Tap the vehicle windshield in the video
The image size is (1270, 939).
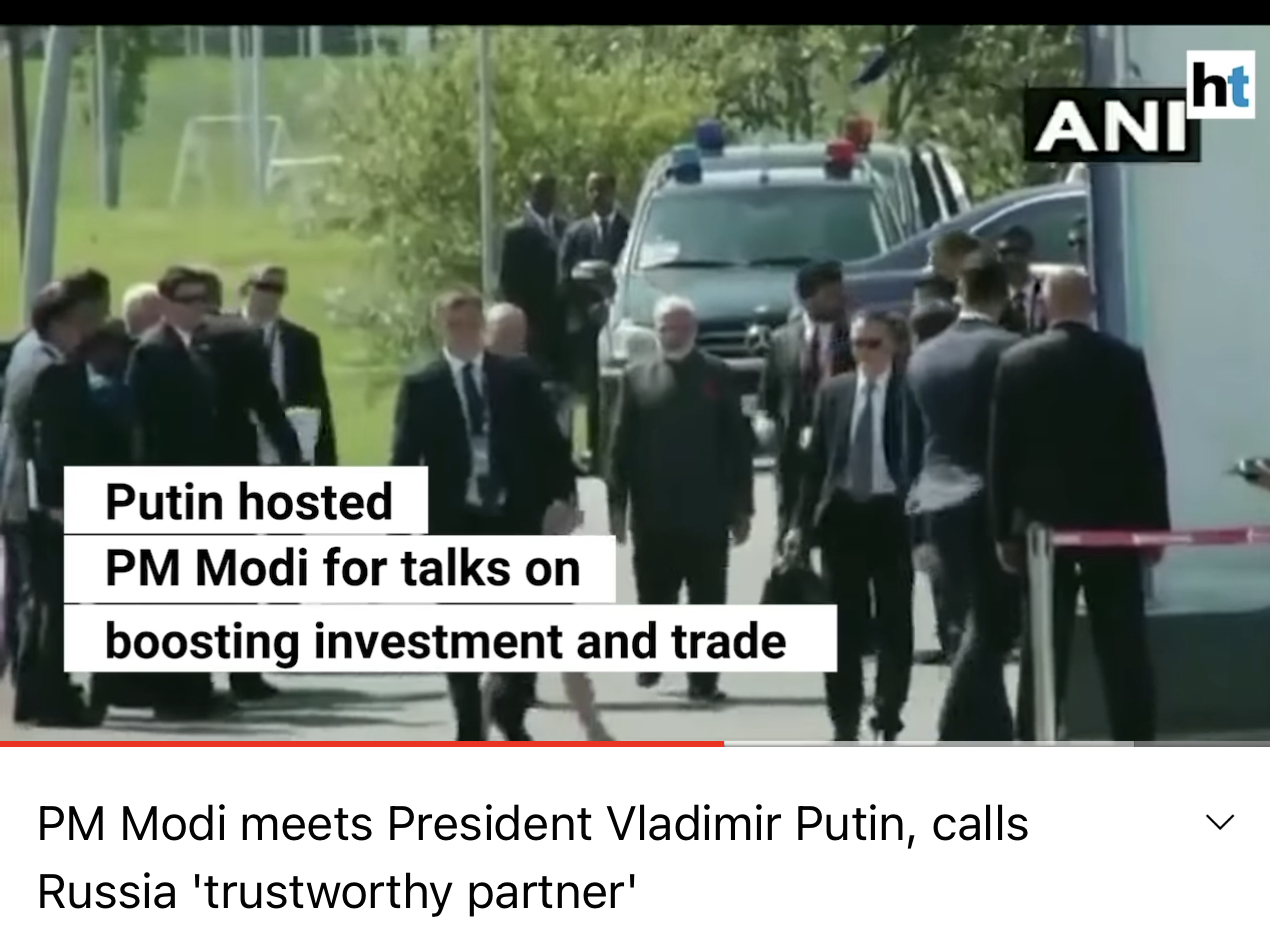(762, 226)
